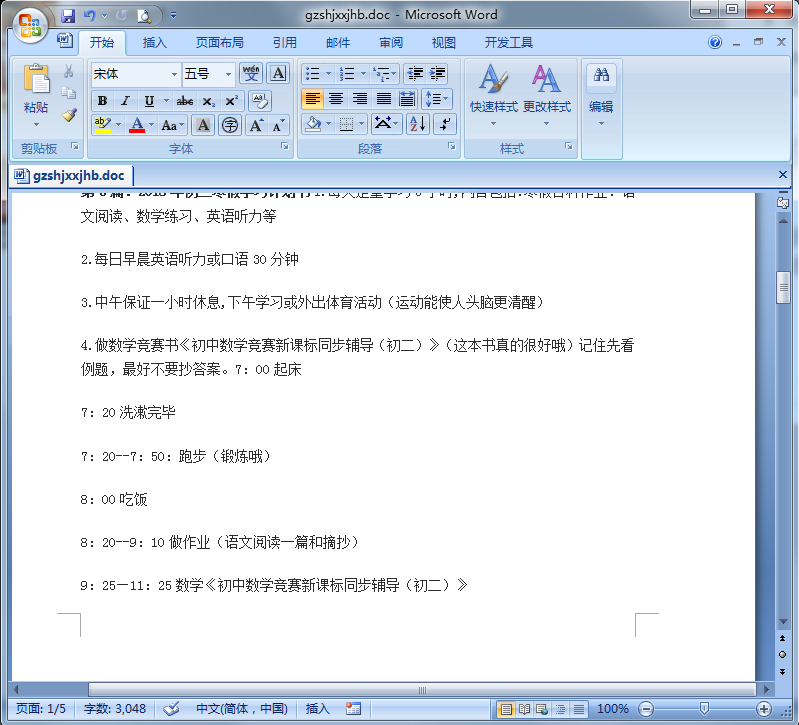This screenshot has height=725, width=799.
Task: Click the Clear Formatting eraser icon
Action: 259,101
